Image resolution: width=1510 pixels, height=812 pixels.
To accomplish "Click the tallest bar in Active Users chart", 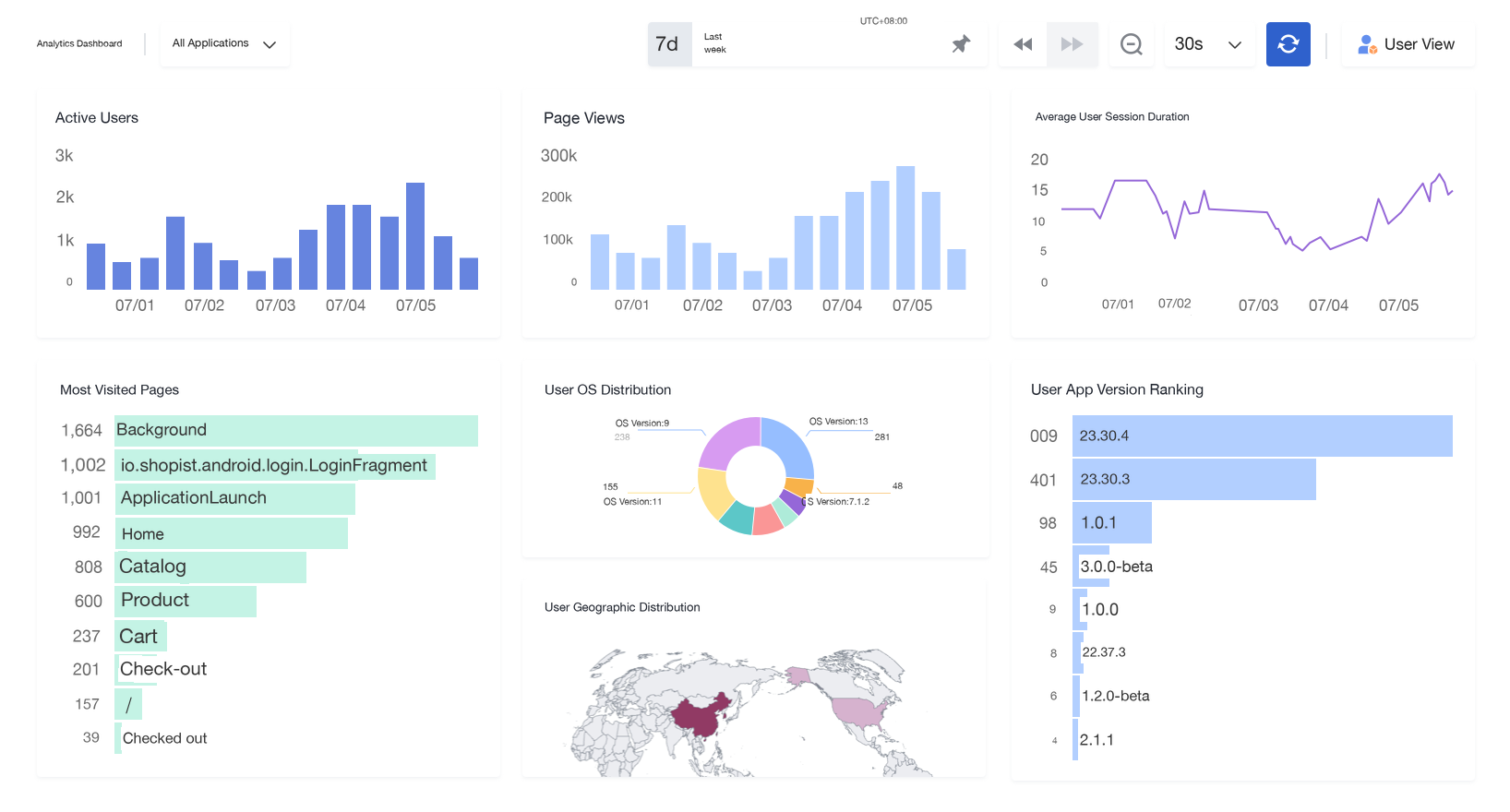I will [415, 236].
